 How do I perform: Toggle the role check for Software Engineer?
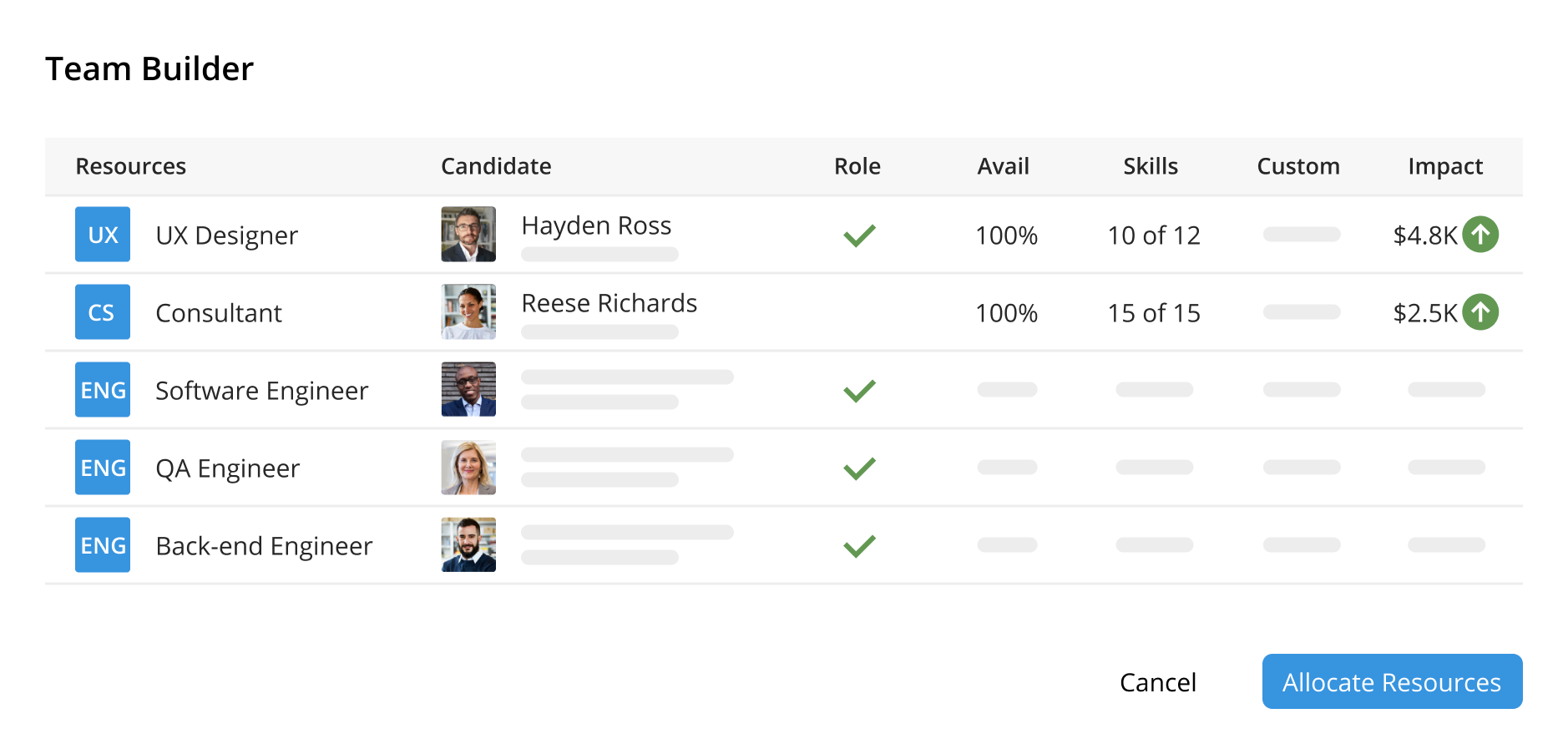pos(858,390)
